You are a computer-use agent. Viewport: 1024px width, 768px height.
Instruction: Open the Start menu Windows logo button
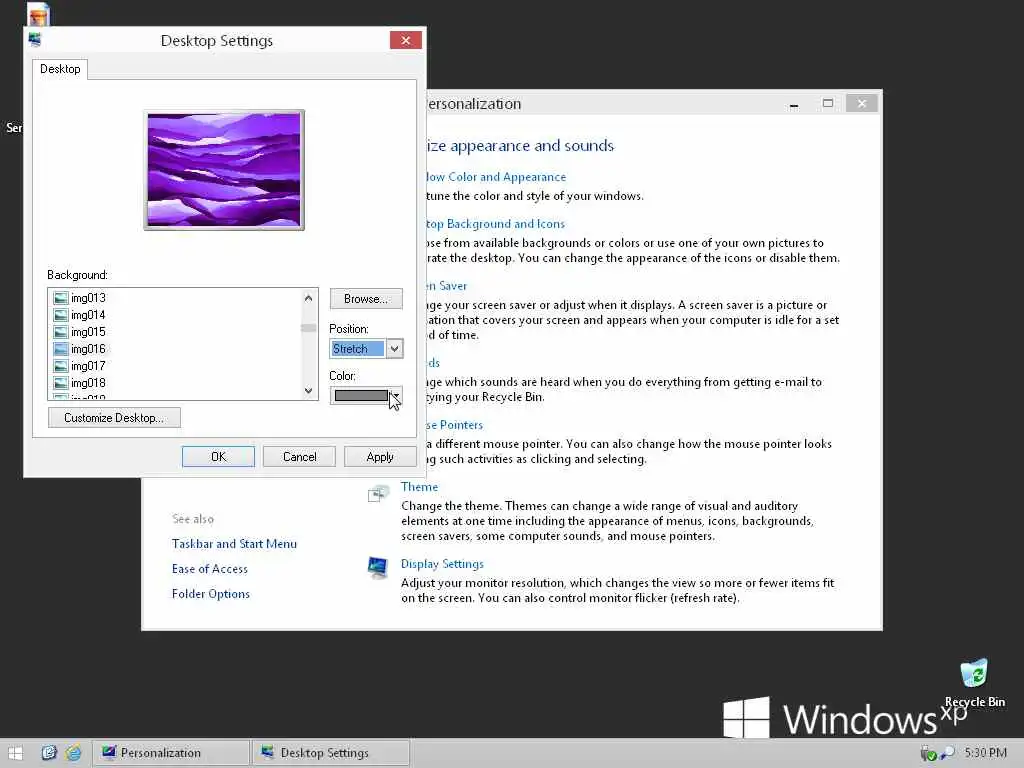click(x=14, y=753)
